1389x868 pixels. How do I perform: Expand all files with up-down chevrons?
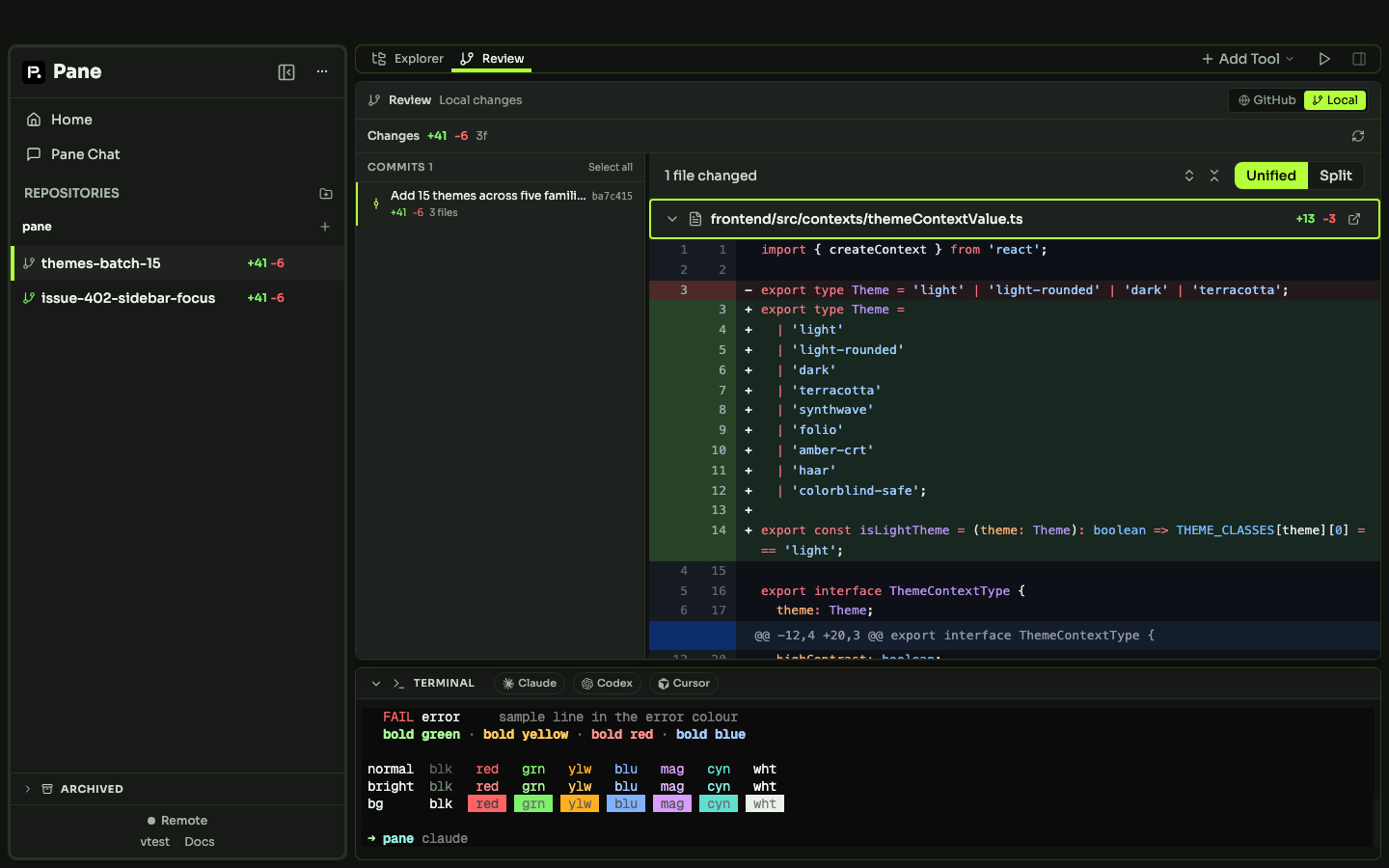point(1189,176)
